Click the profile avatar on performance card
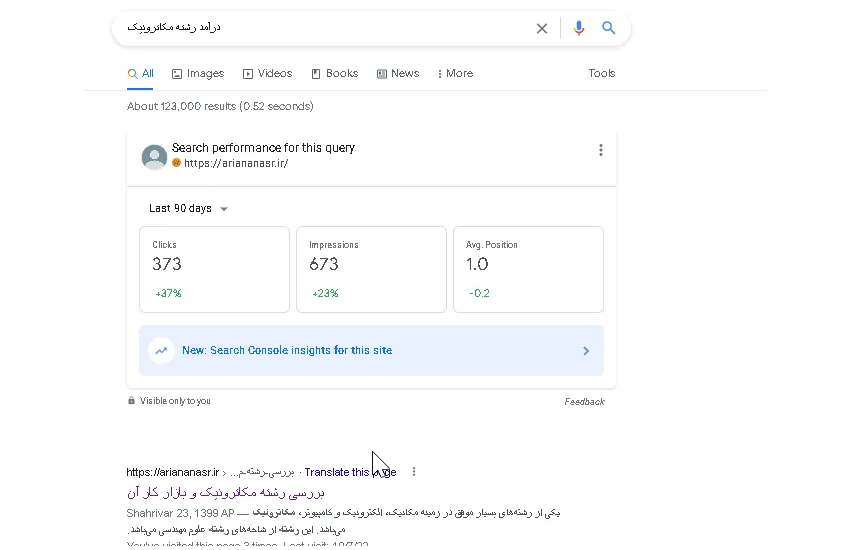The image size is (850, 550). click(154, 157)
